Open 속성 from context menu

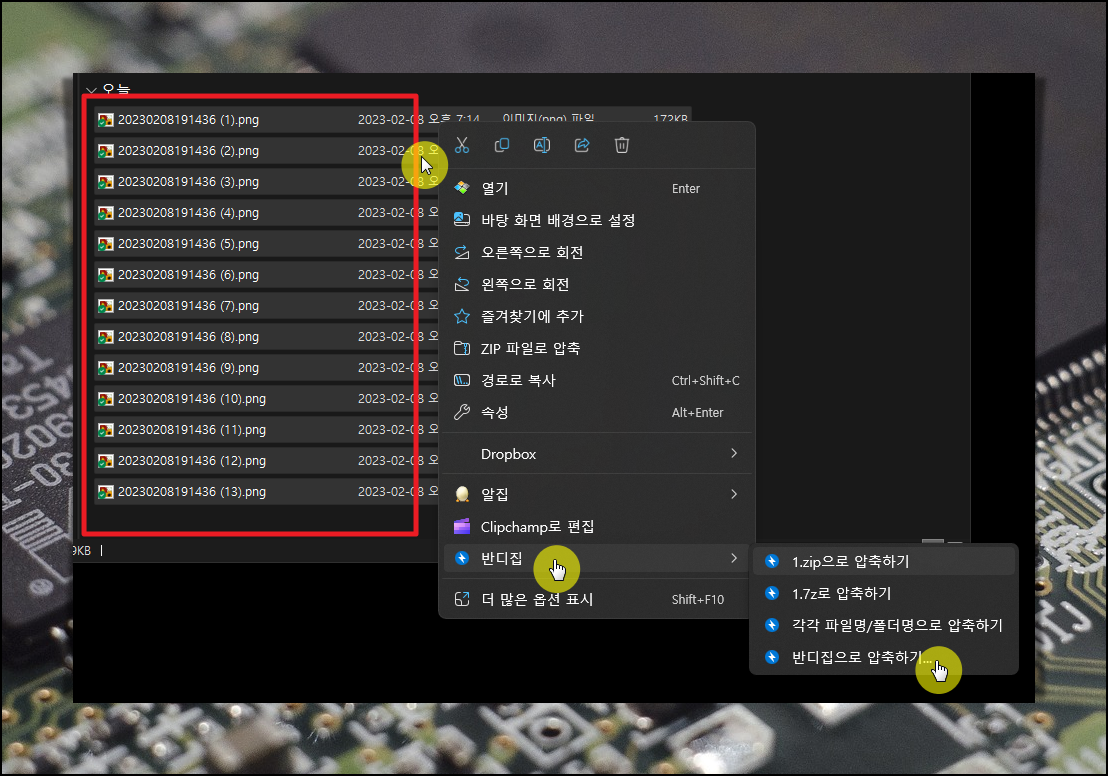(597, 412)
